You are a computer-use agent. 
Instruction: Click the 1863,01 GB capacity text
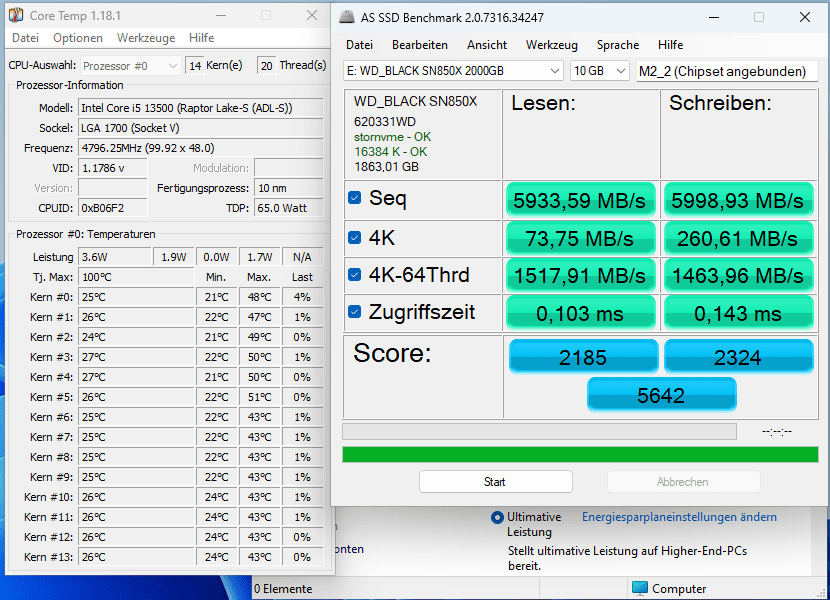click(386, 167)
